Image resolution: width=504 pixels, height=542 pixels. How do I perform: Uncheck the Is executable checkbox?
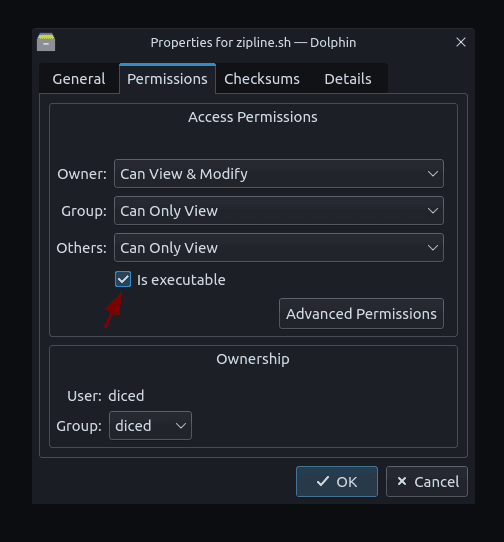[123, 279]
